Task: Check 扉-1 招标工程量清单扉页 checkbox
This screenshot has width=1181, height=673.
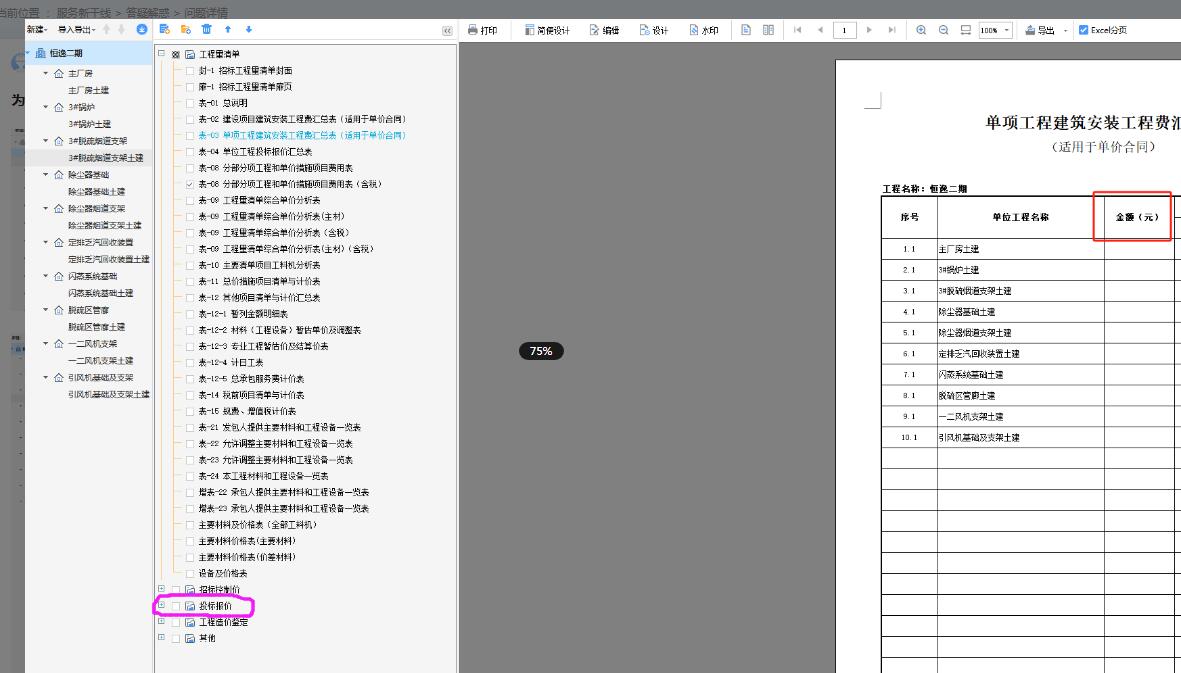Action: tap(190, 87)
